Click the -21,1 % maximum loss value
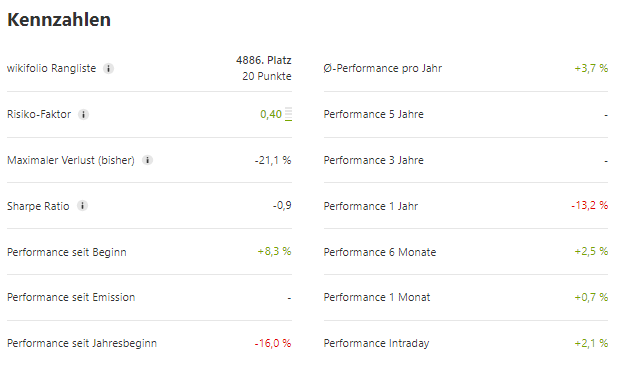630x369 pixels. pos(273,160)
